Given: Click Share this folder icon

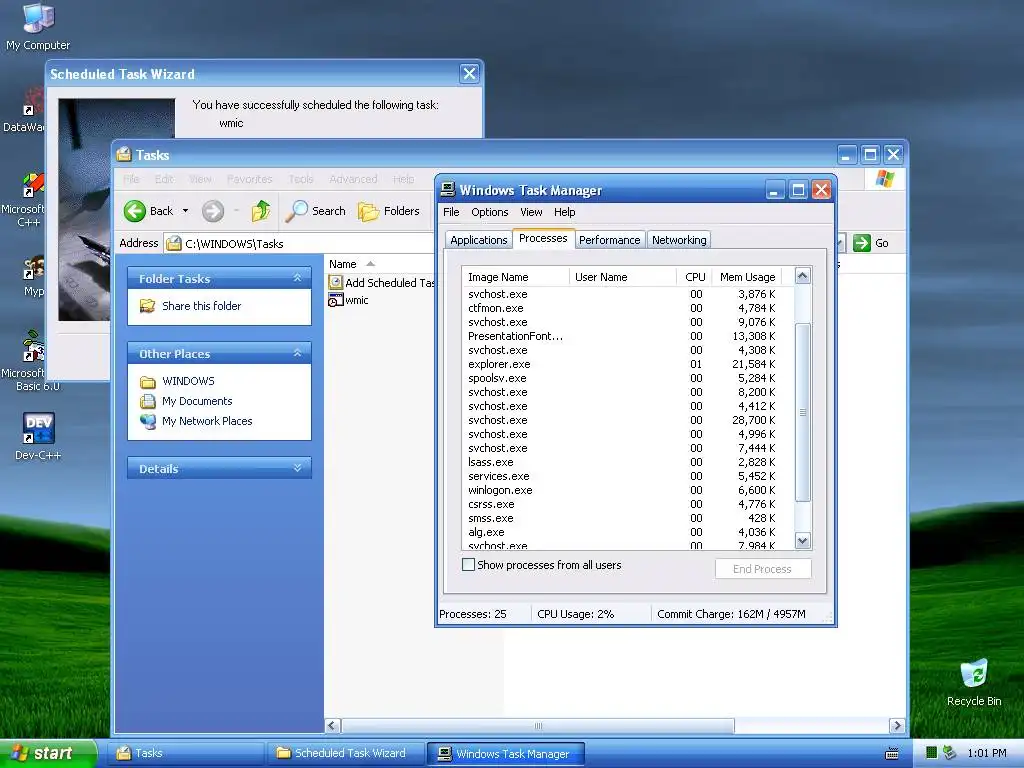Looking at the screenshot, I should pos(148,306).
